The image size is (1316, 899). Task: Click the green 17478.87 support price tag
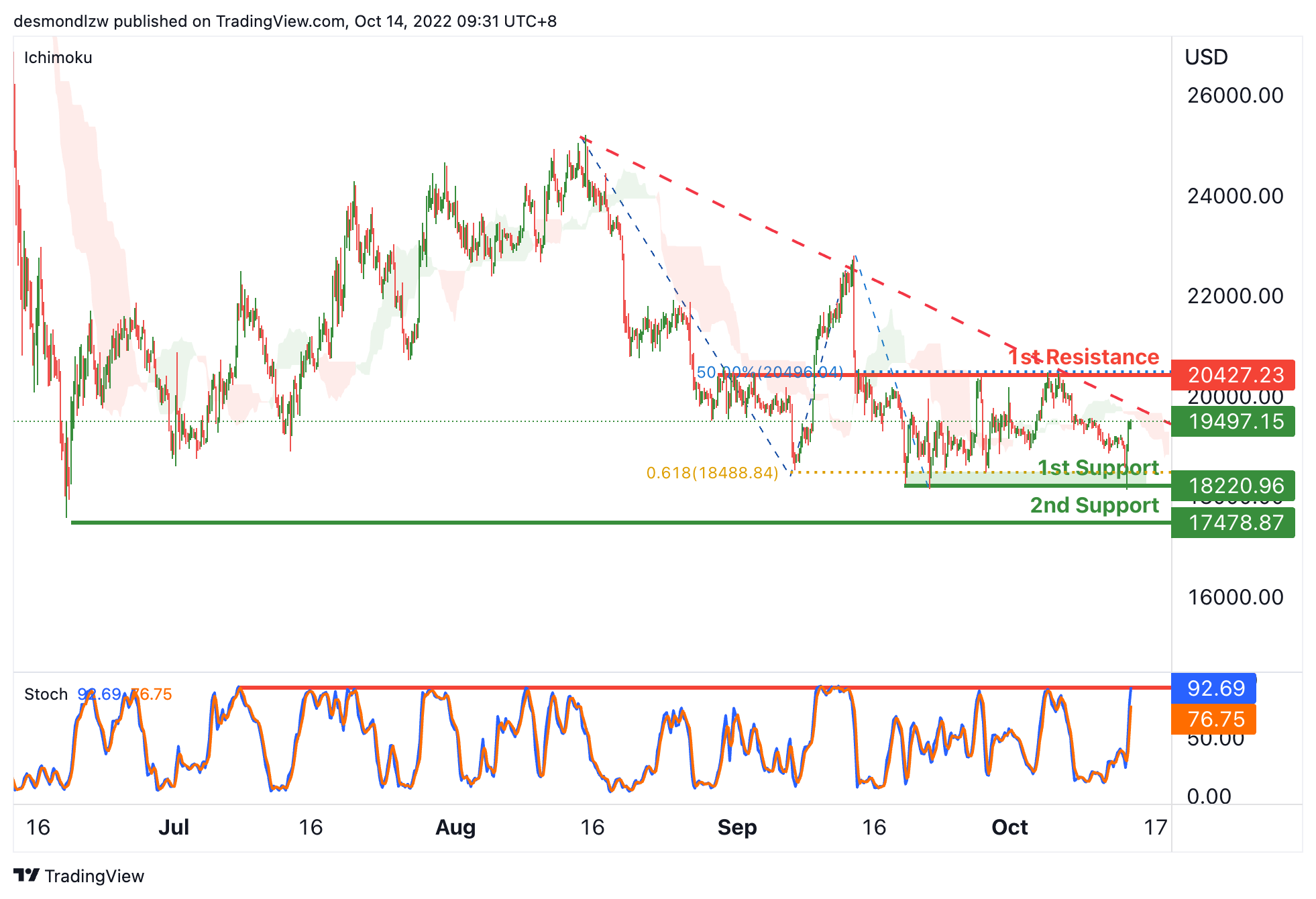tap(1233, 523)
